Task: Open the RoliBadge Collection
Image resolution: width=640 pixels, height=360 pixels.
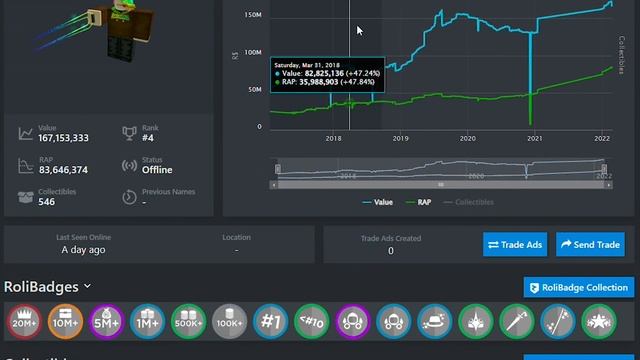Action: pos(579,287)
